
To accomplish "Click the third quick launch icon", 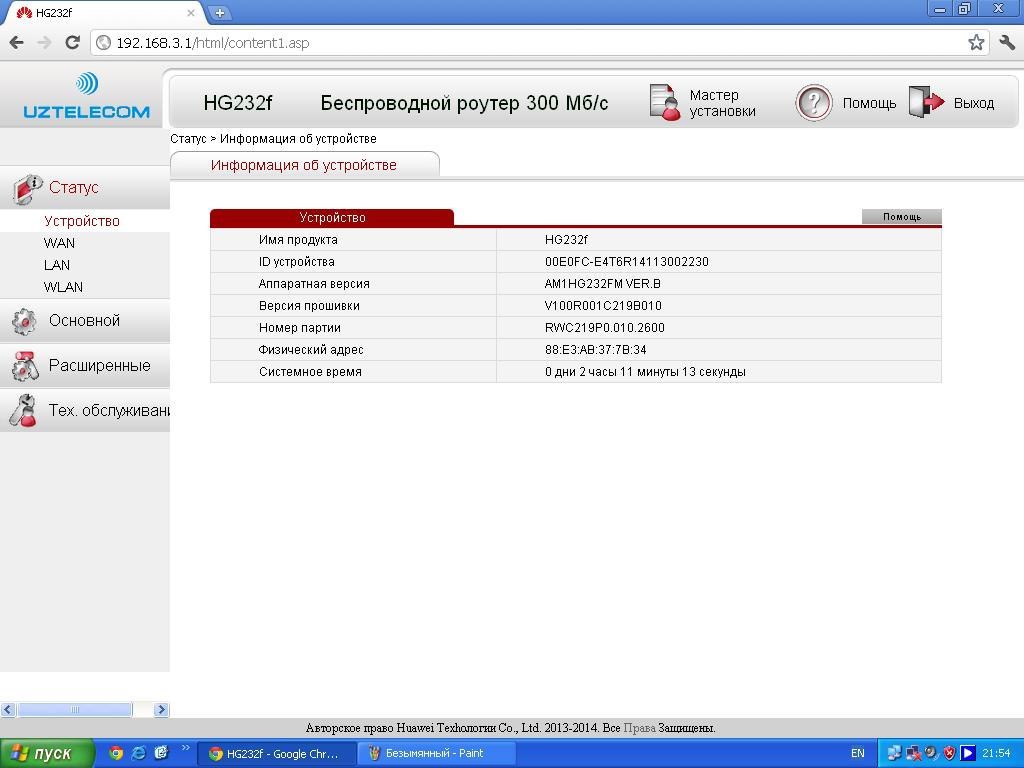I will click(161, 753).
